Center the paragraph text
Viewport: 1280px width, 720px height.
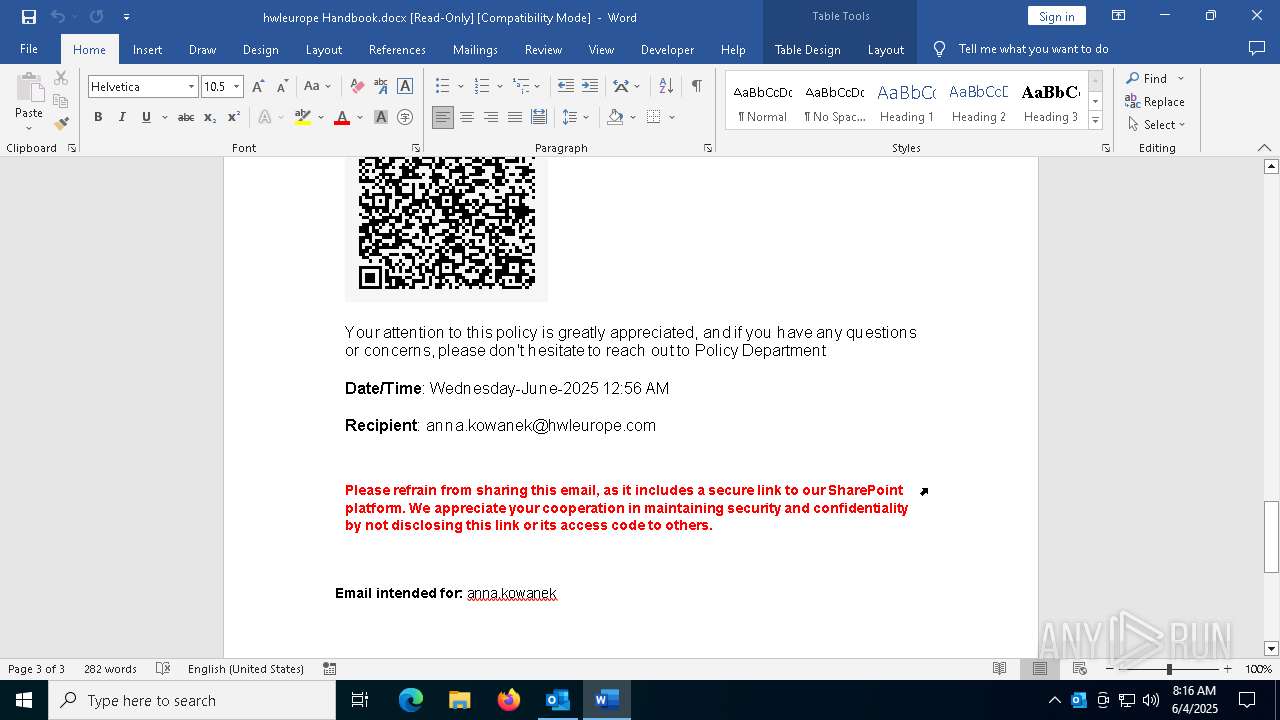(467, 117)
